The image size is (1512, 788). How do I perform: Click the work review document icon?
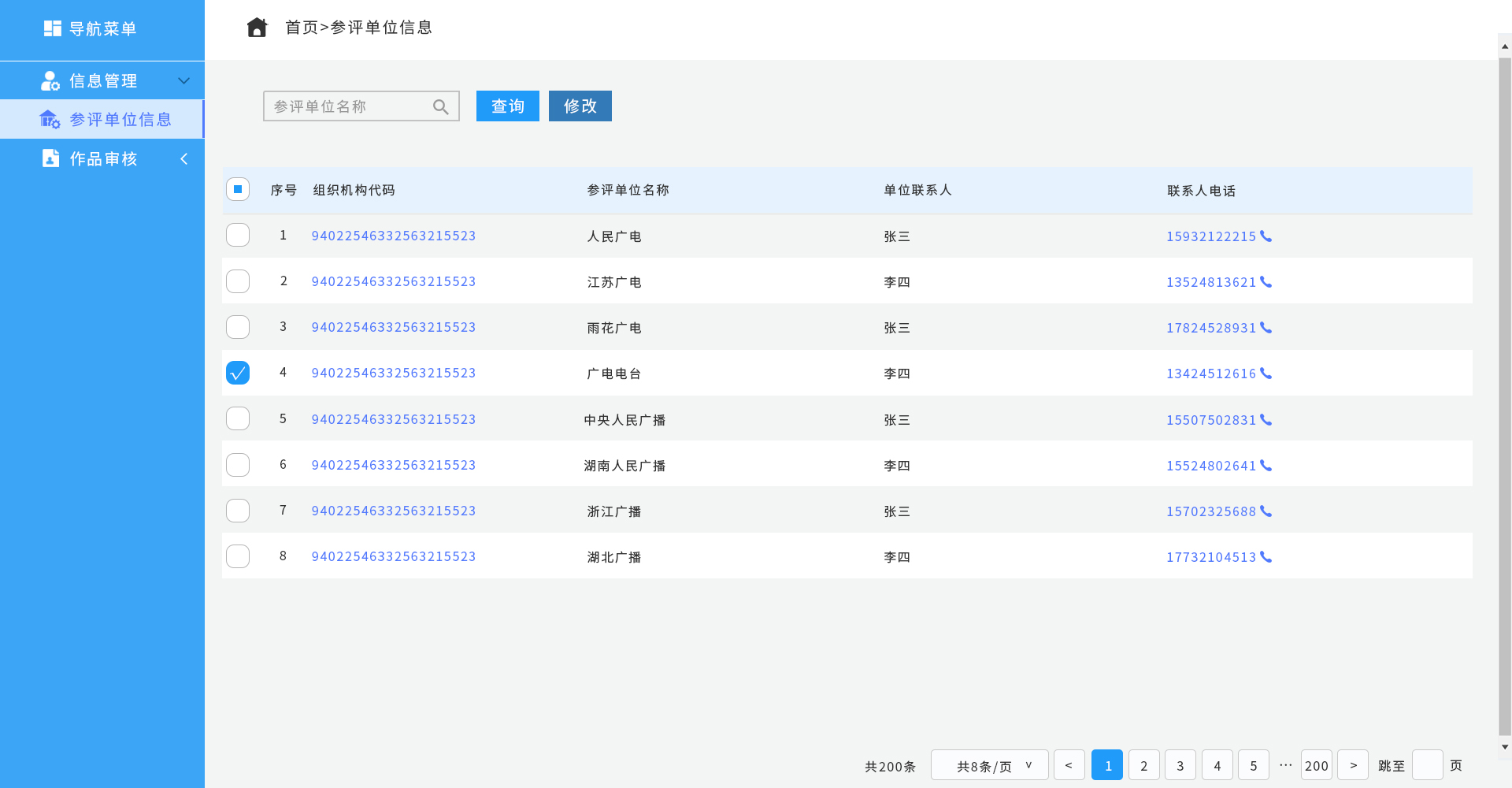[50, 158]
